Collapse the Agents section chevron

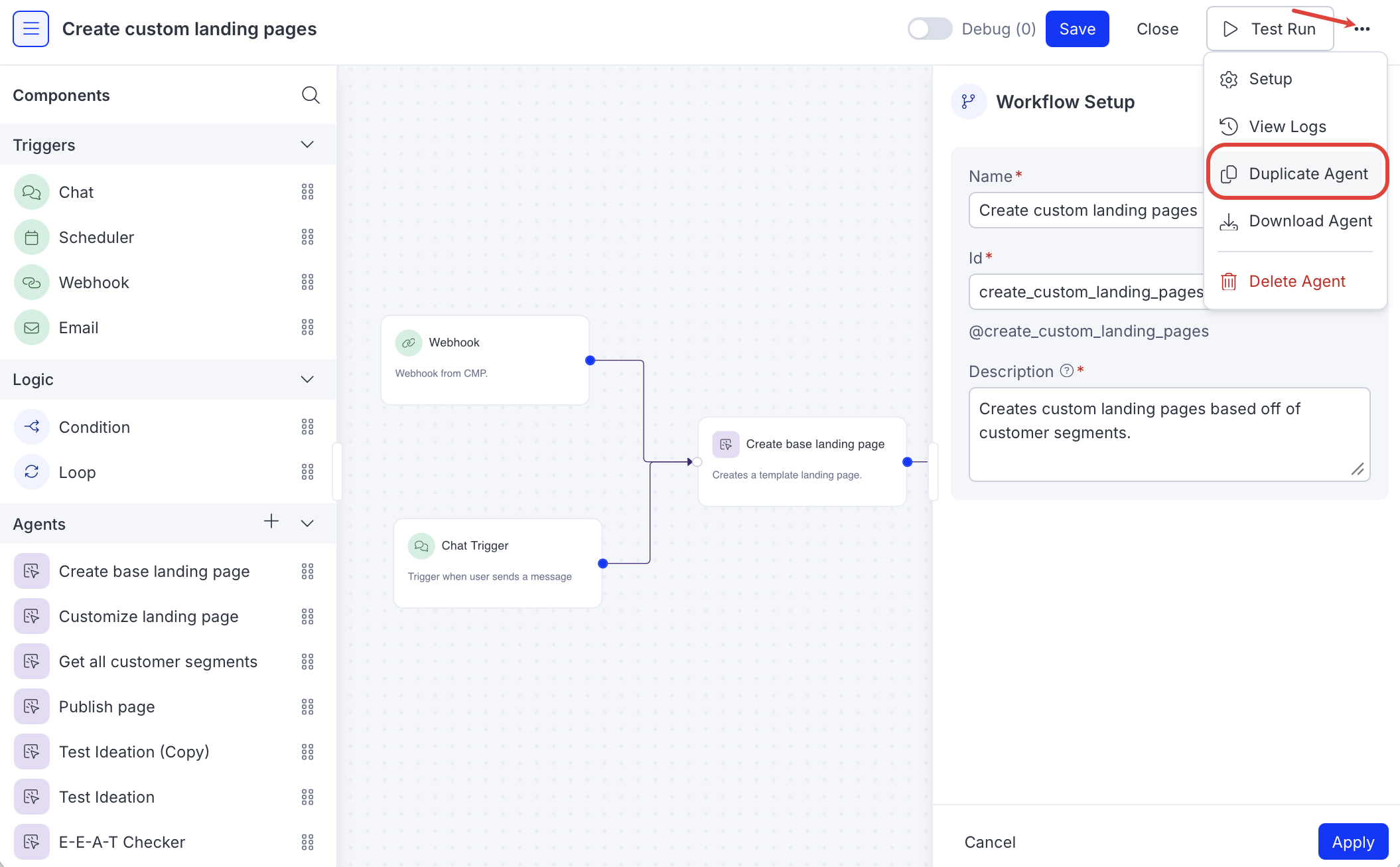307,523
